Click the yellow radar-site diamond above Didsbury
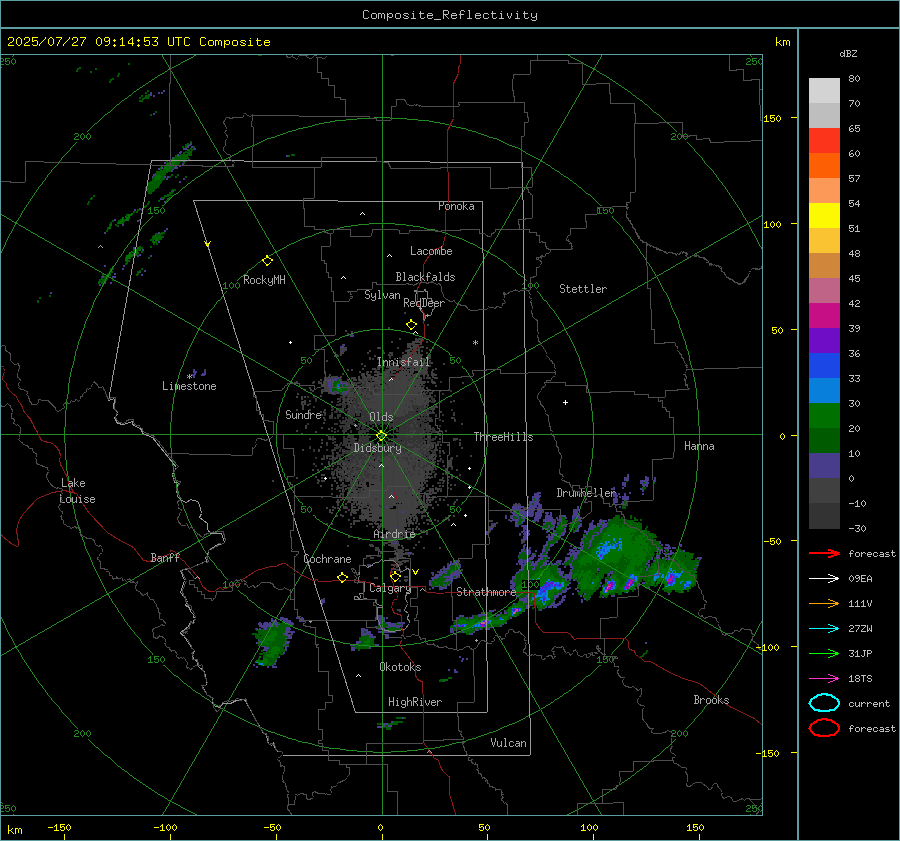This screenshot has width=900, height=841. (381, 436)
